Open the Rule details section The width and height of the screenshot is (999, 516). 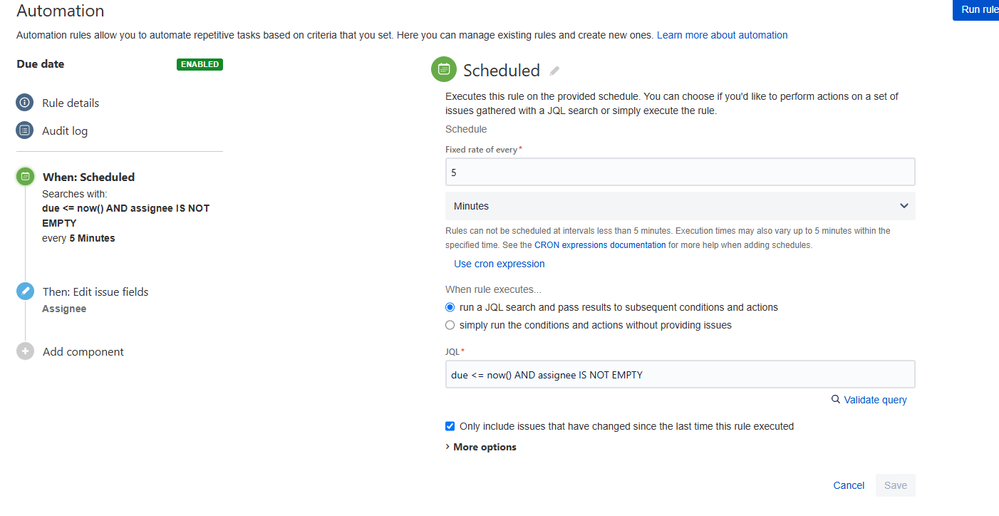[70, 103]
